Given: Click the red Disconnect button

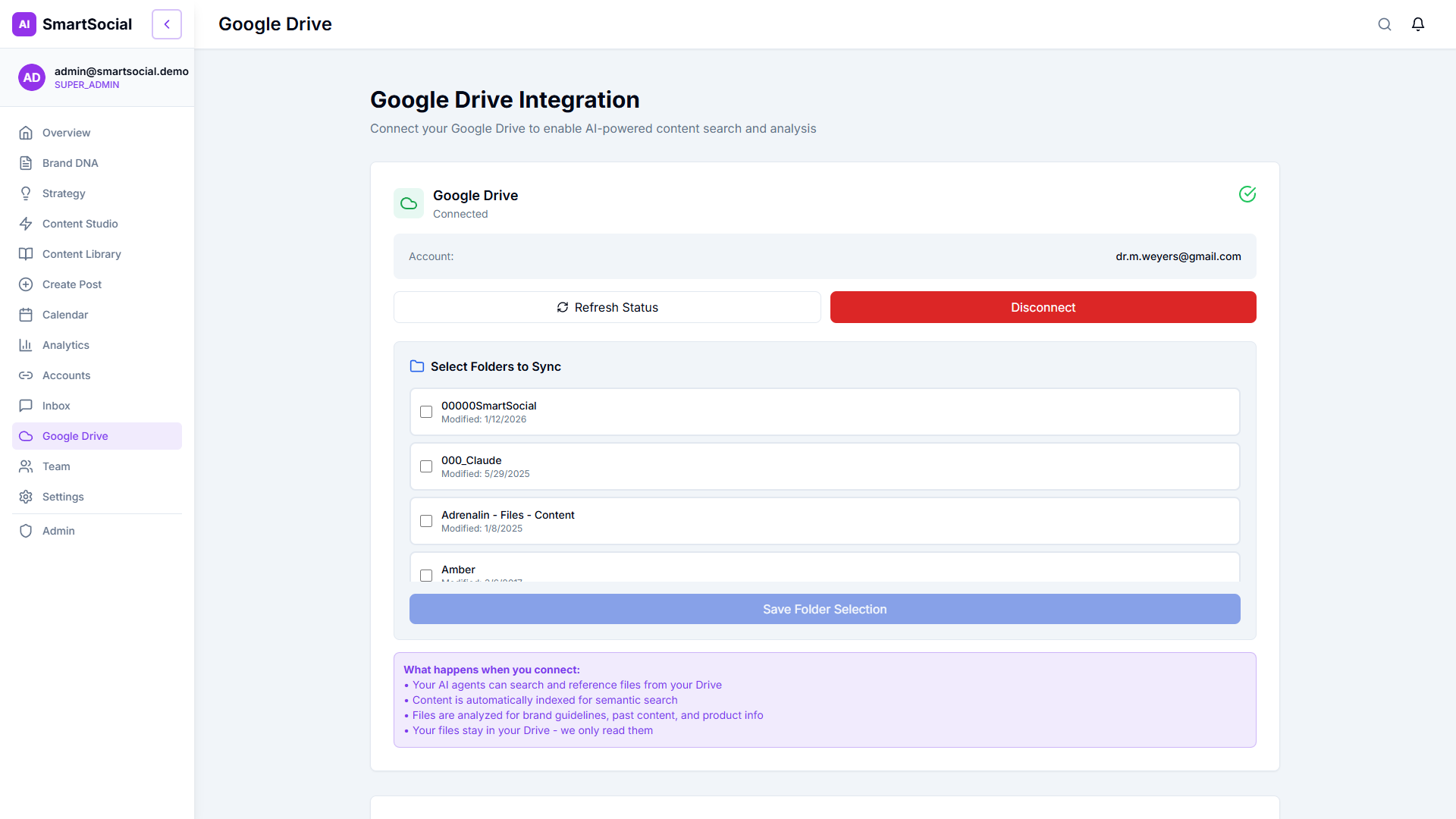Looking at the screenshot, I should [1043, 307].
